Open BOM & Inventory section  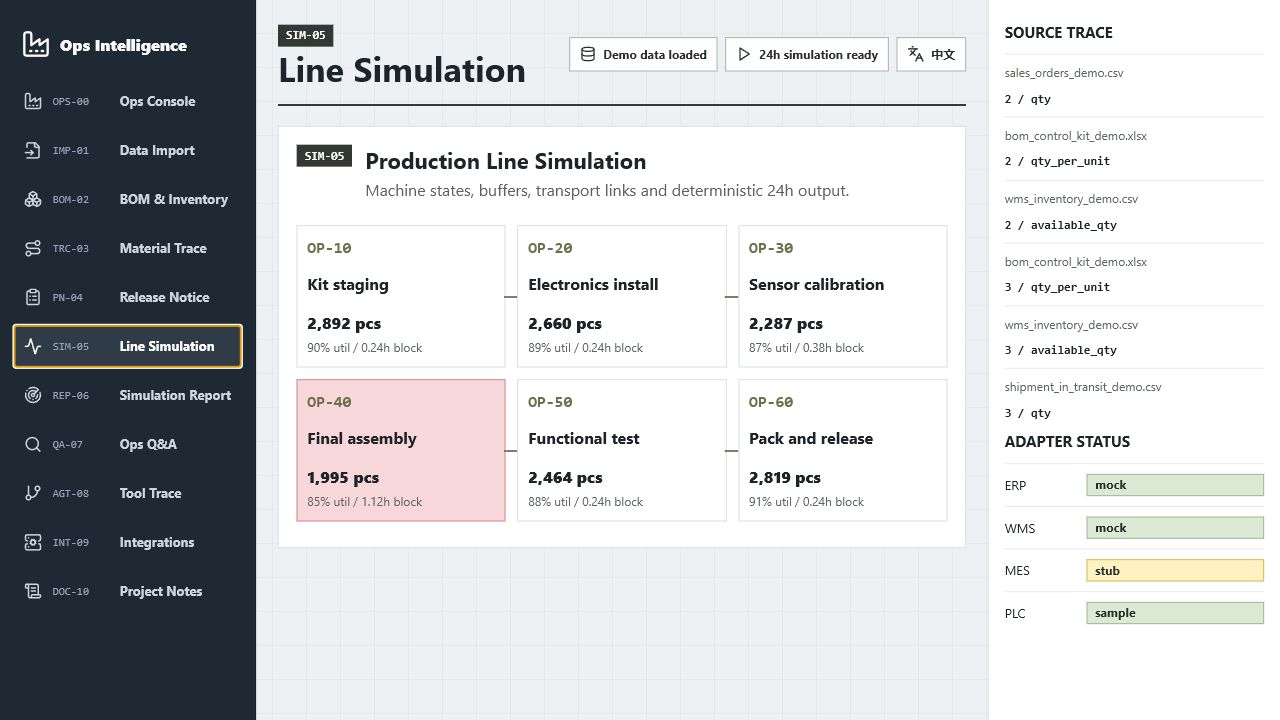coord(127,199)
